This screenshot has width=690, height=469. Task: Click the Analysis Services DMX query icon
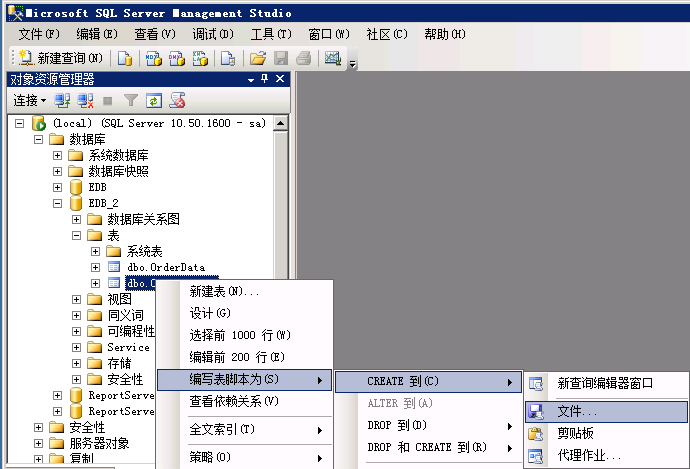coord(177,58)
